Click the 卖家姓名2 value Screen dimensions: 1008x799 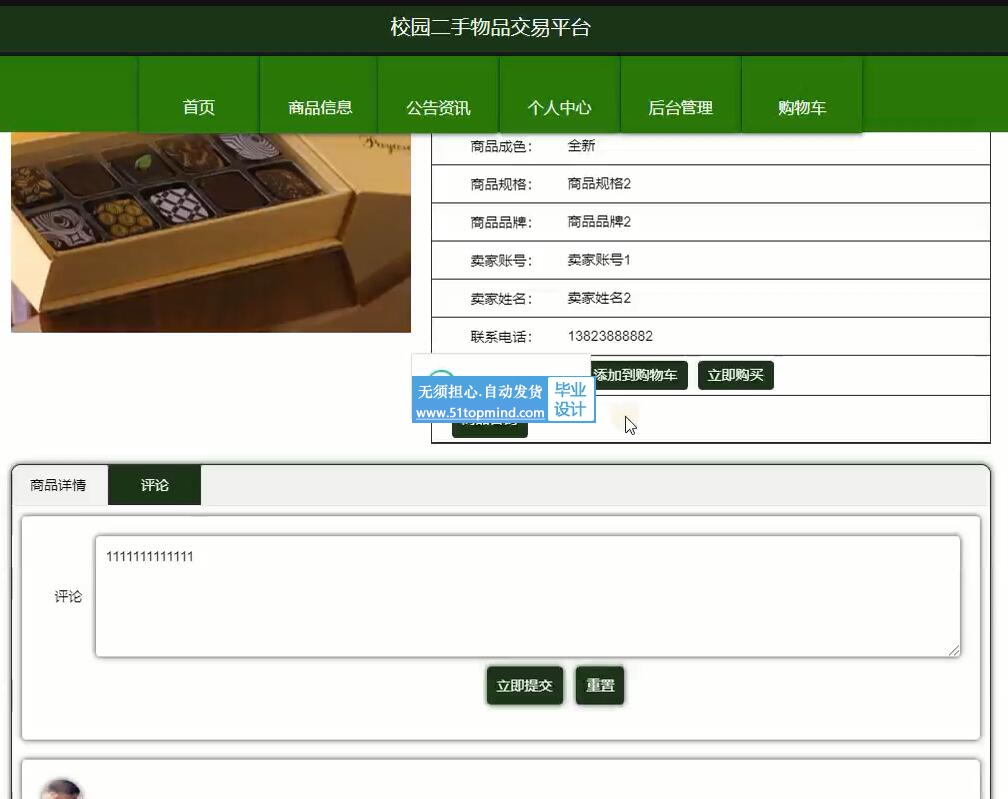pyautogui.click(x=599, y=298)
